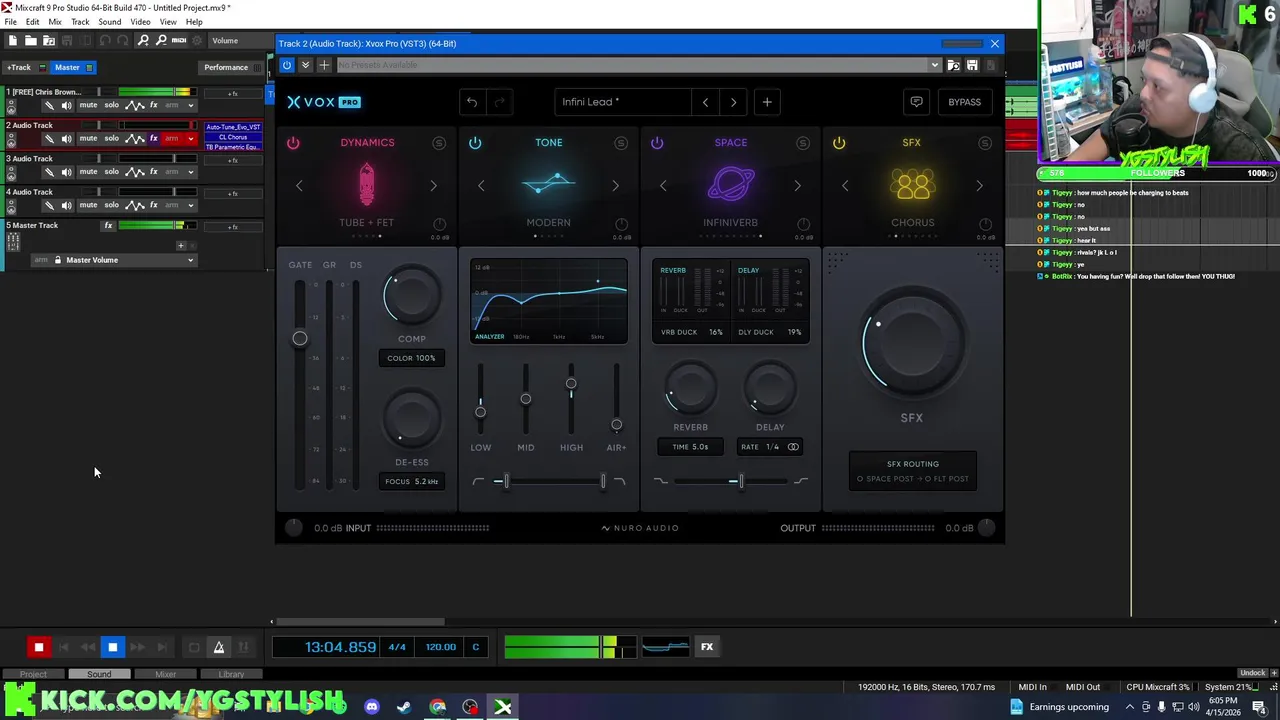This screenshot has width=1280, height=720.
Task: Toggle Tone module power
Action: pyautogui.click(x=475, y=143)
